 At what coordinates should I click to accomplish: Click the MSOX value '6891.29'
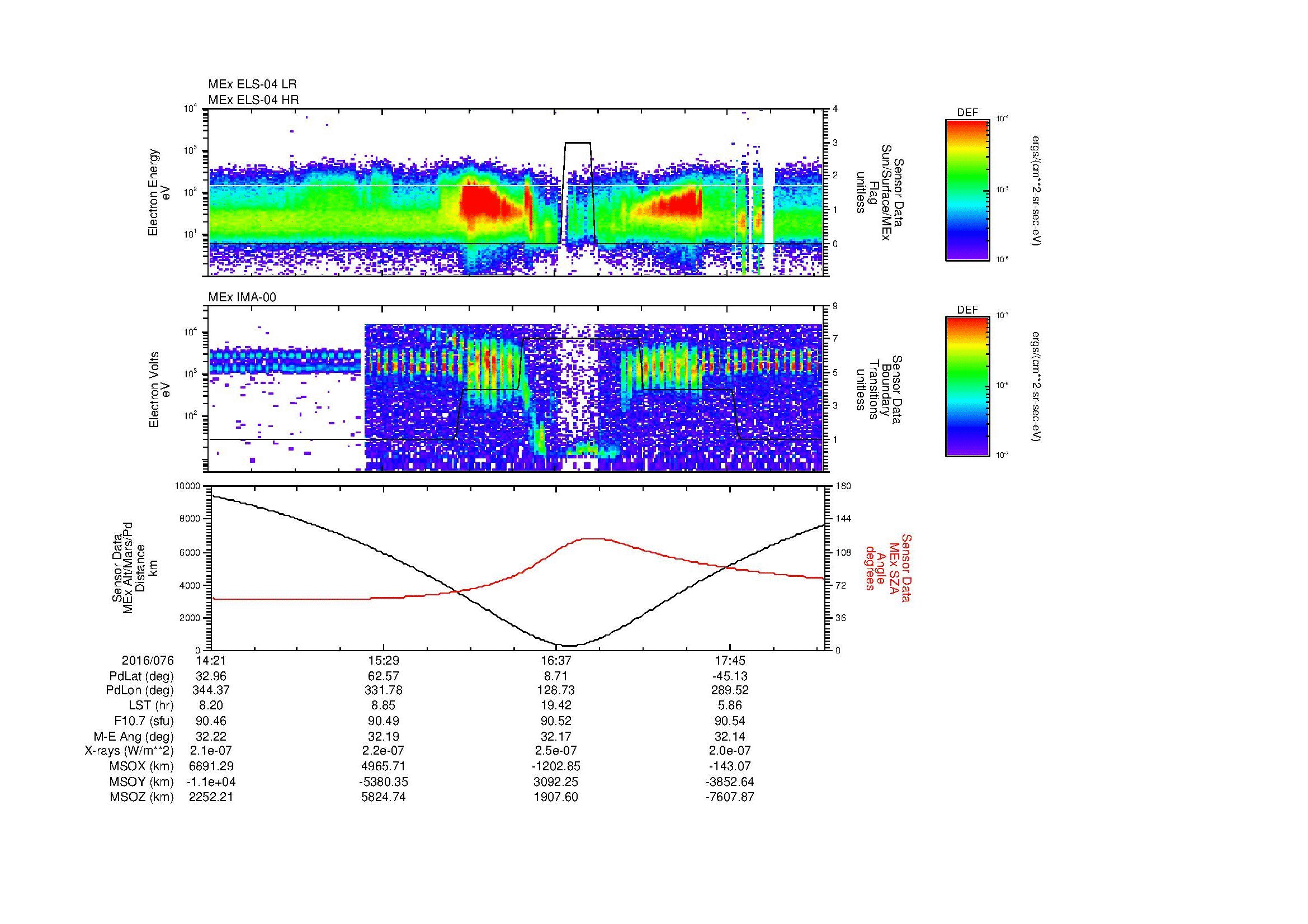click(x=211, y=766)
